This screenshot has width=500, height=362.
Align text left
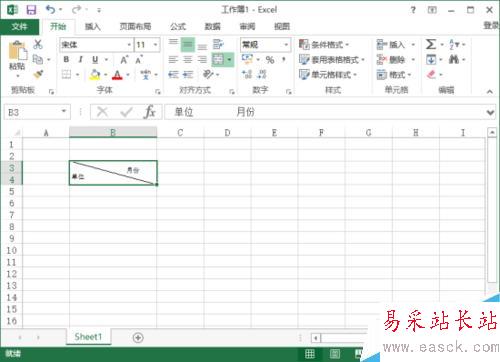pyautogui.click(x=173, y=59)
